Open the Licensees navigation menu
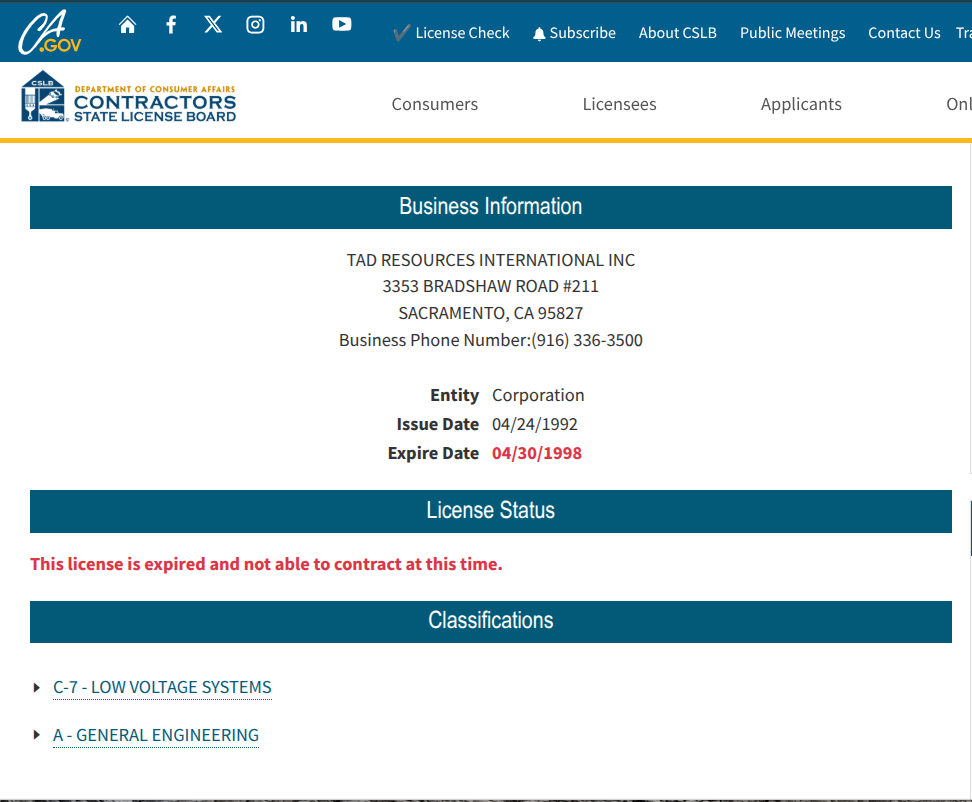This screenshot has height=802, width=972. (619, 104)
